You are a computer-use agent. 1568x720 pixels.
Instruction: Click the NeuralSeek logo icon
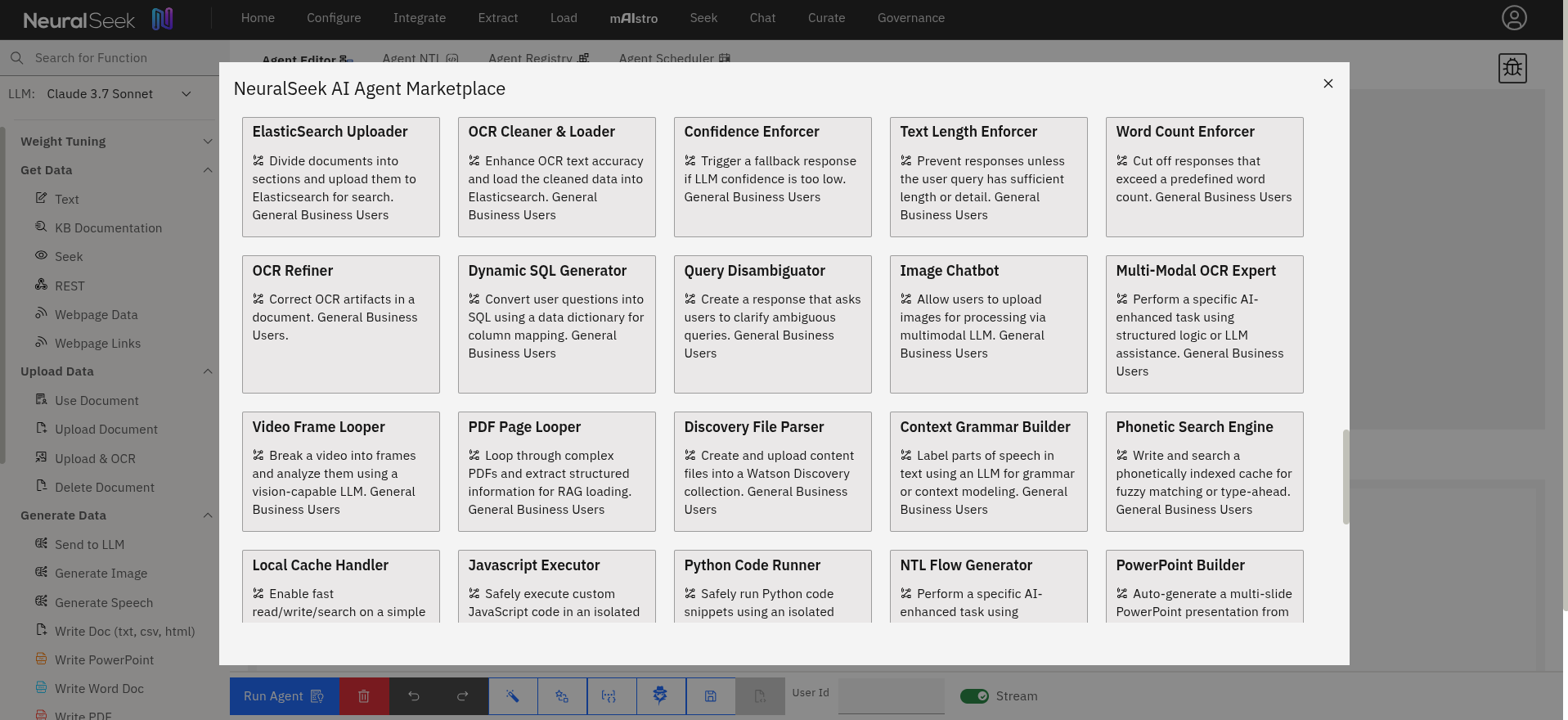tap(163, 19)
